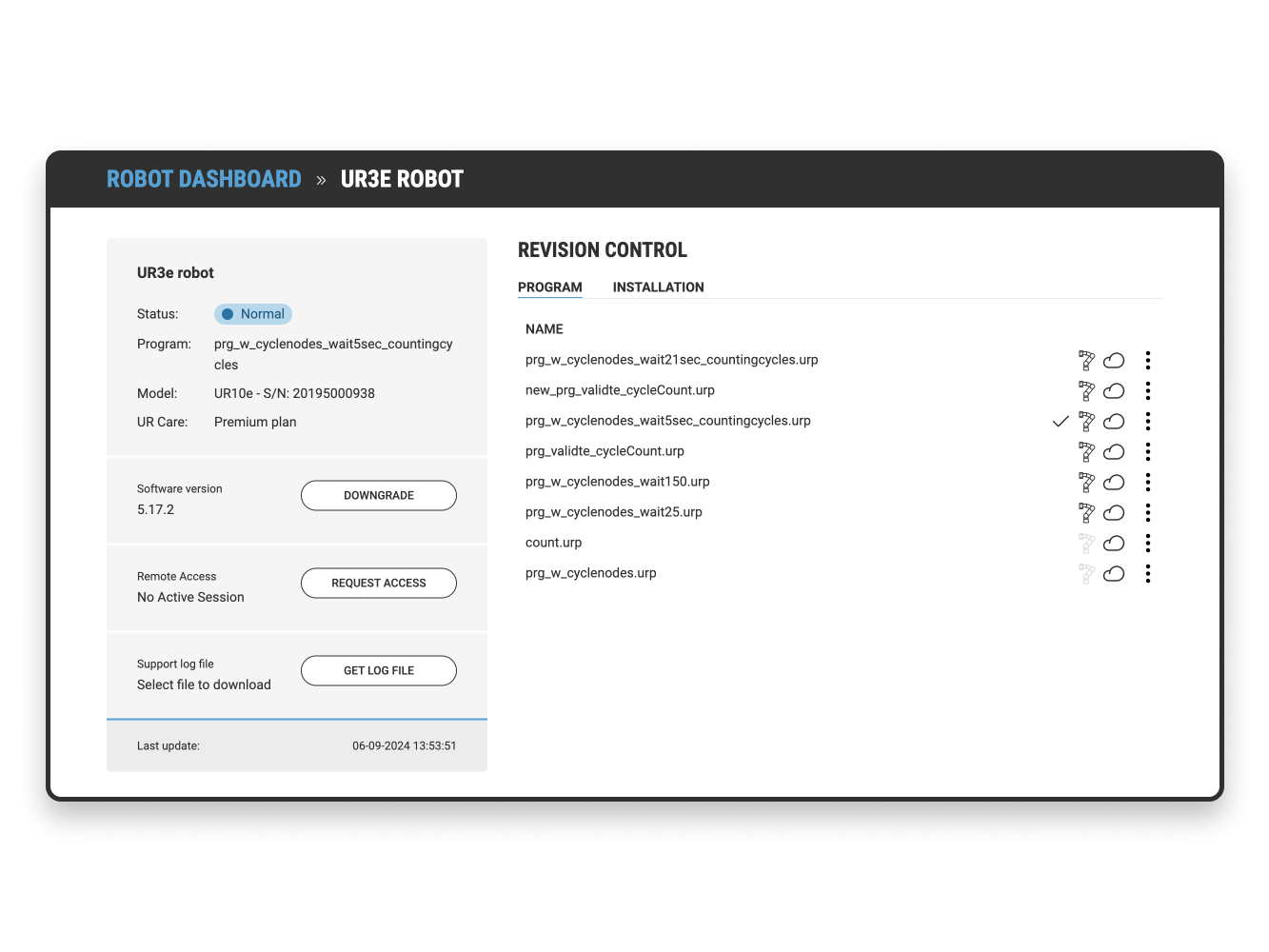Open three-dot menu for prg_w_cyclenodes_wait150.urp
The width and height of the screenshot is (1269, 952).
[x=1148, y=482]
